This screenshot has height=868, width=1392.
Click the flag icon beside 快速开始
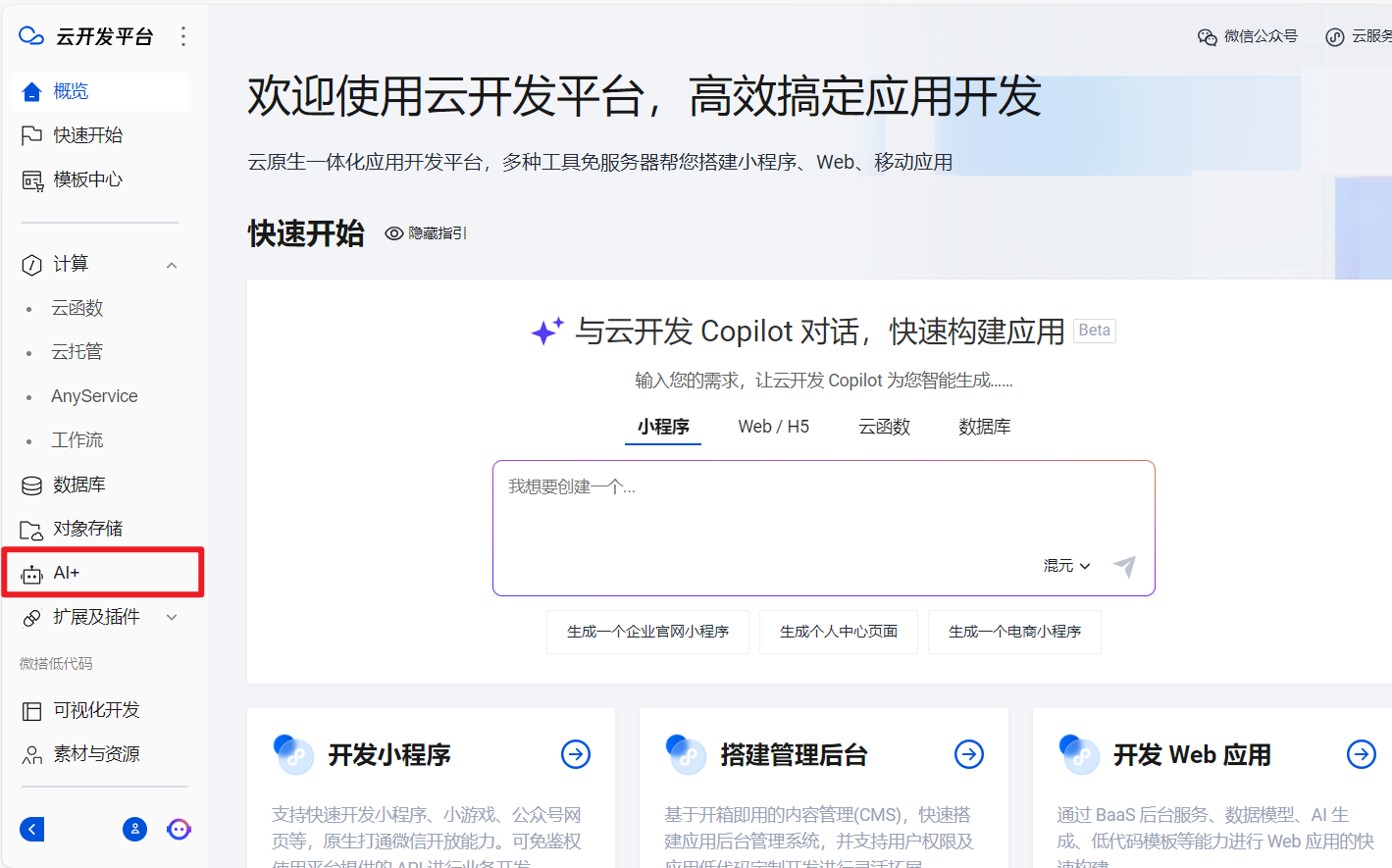(x=31, y=135)
